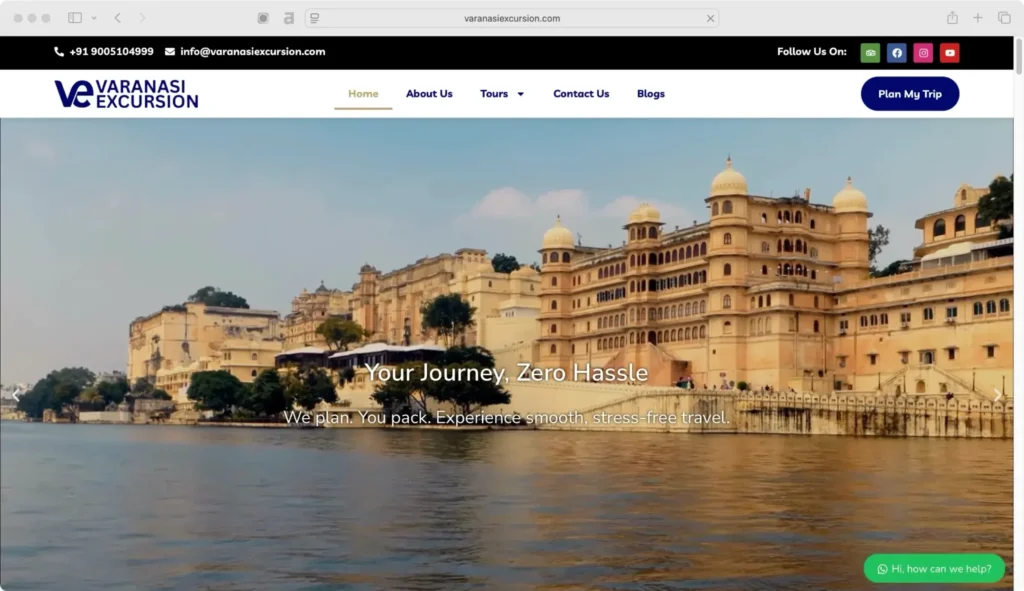This screenshot has width=1024, height=591.
Task: Select the About Us menu item
Action: click(x=429, y=93)
